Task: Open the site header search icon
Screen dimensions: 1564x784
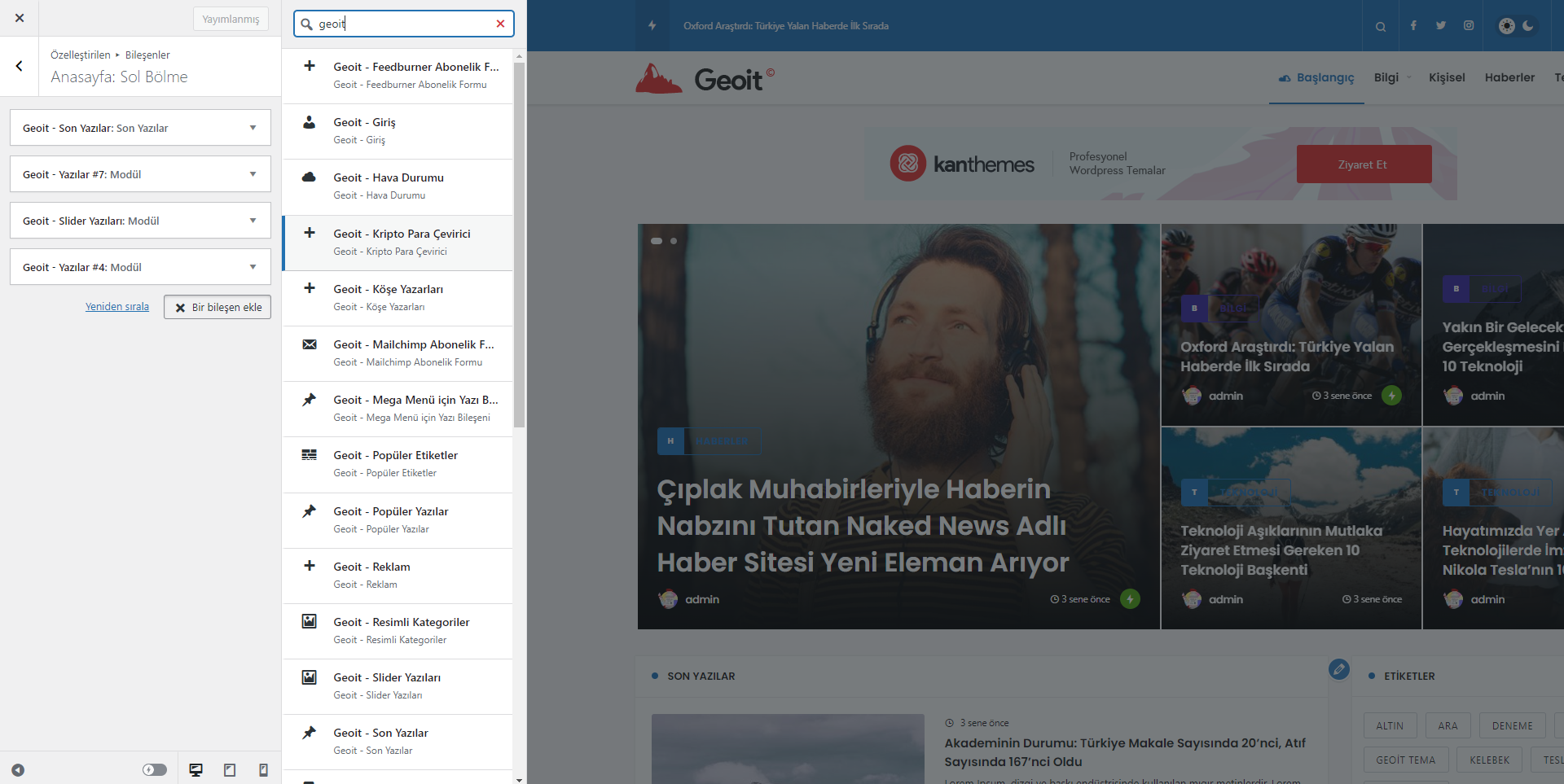Action: pyautogui.click(x=1381, y=26)
